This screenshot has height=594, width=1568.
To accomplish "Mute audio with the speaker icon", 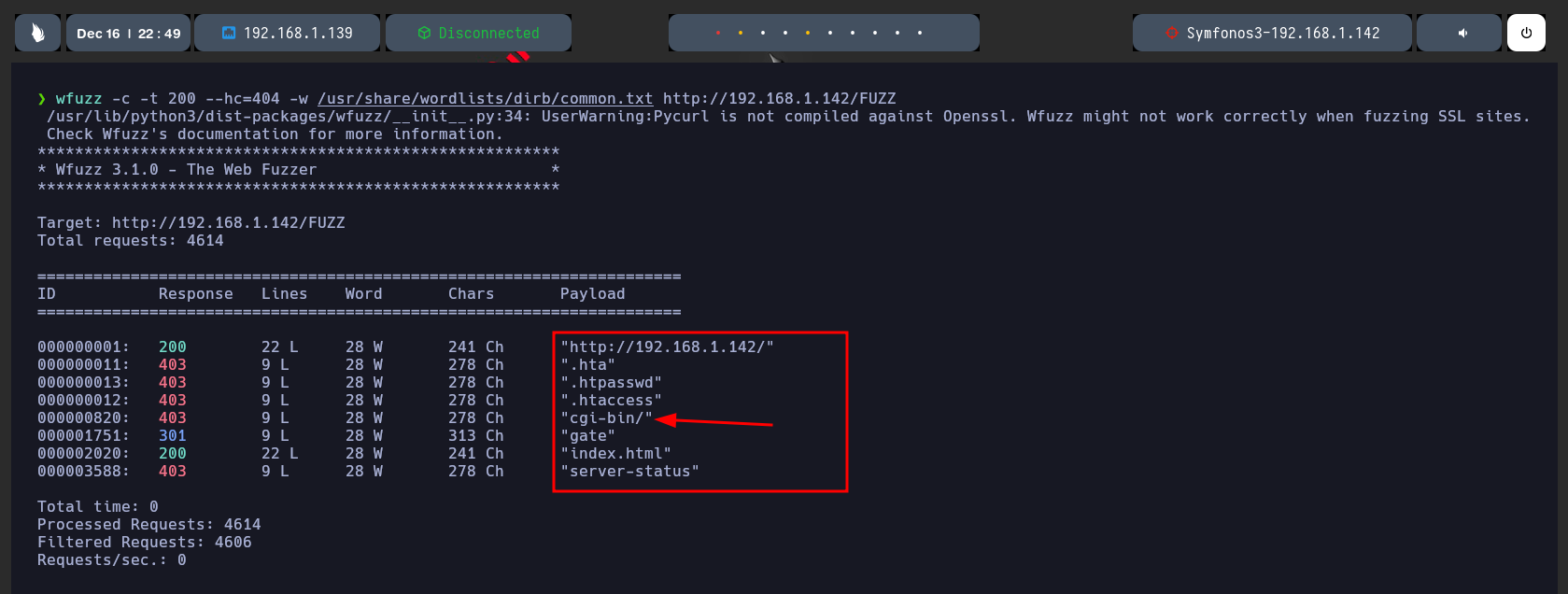I will tap(1462, 33).
